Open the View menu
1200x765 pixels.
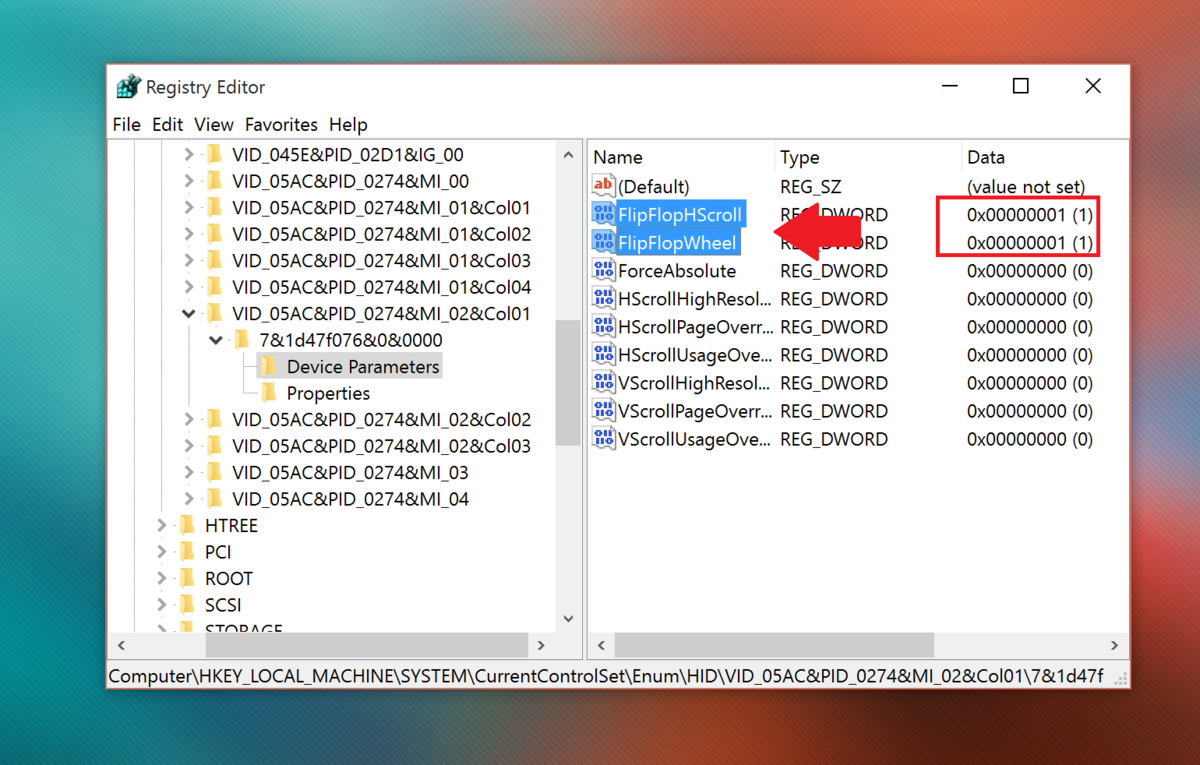(x=214, y=124)
